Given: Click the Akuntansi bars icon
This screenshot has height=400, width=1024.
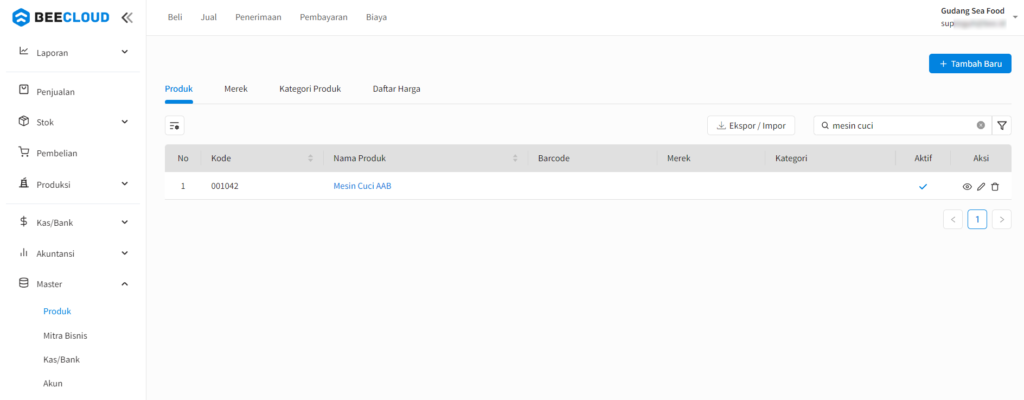Looking at the screenshot, I should (x=24, y=252).
